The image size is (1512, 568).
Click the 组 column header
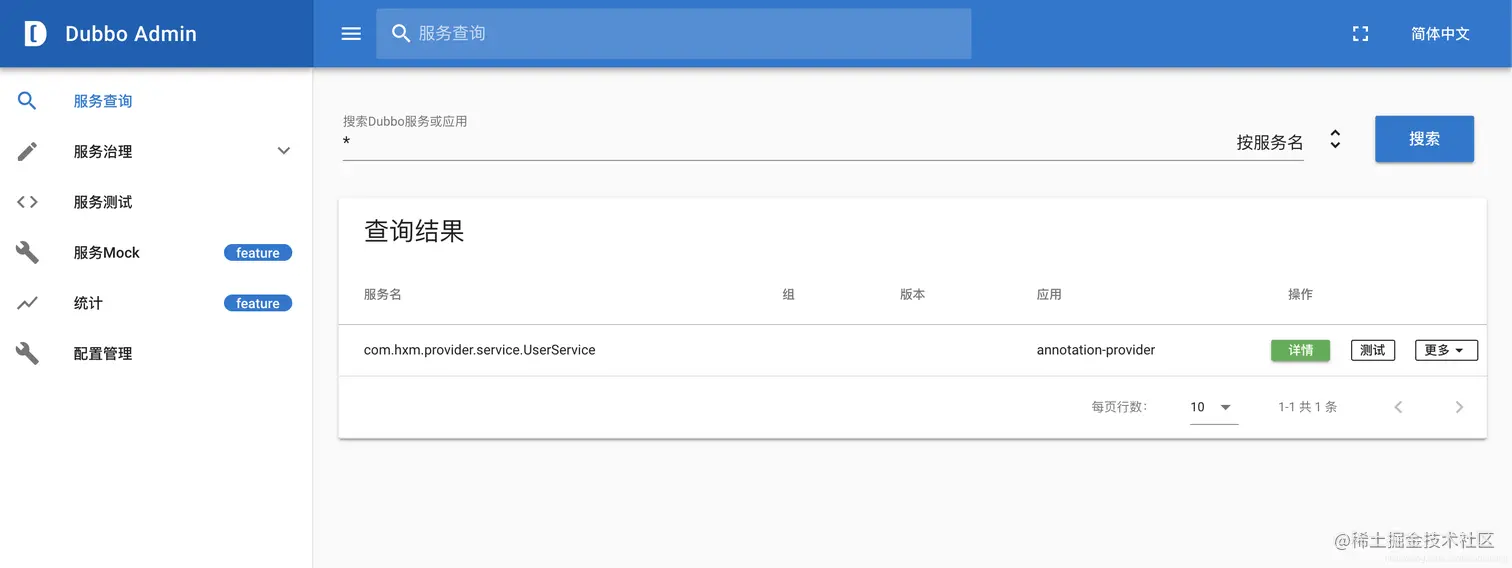point(788,294)
